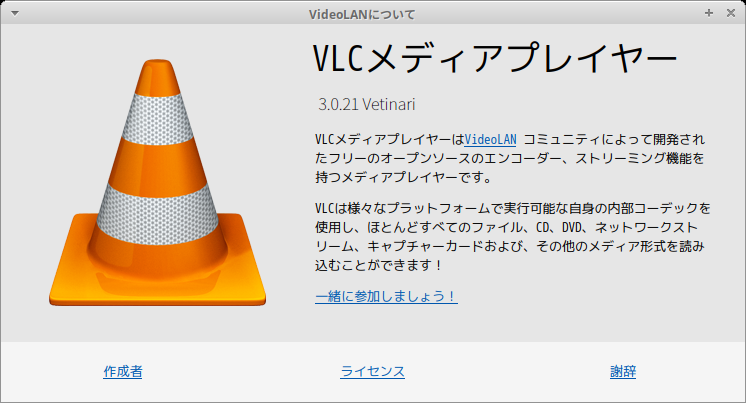Image resolution: width=746 pixels, height=403 pixels.
Task: Click the paragraph starting VLCは様々な
Action: pos(512,236)
